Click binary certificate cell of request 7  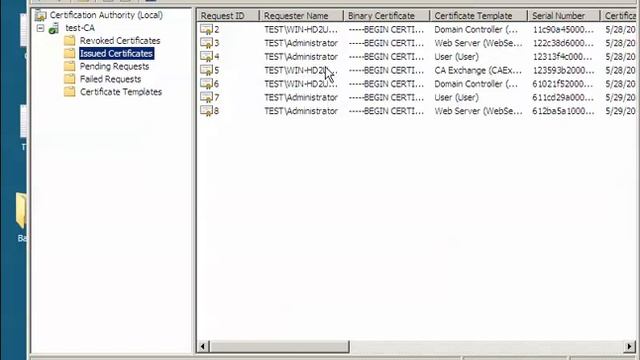386,98
